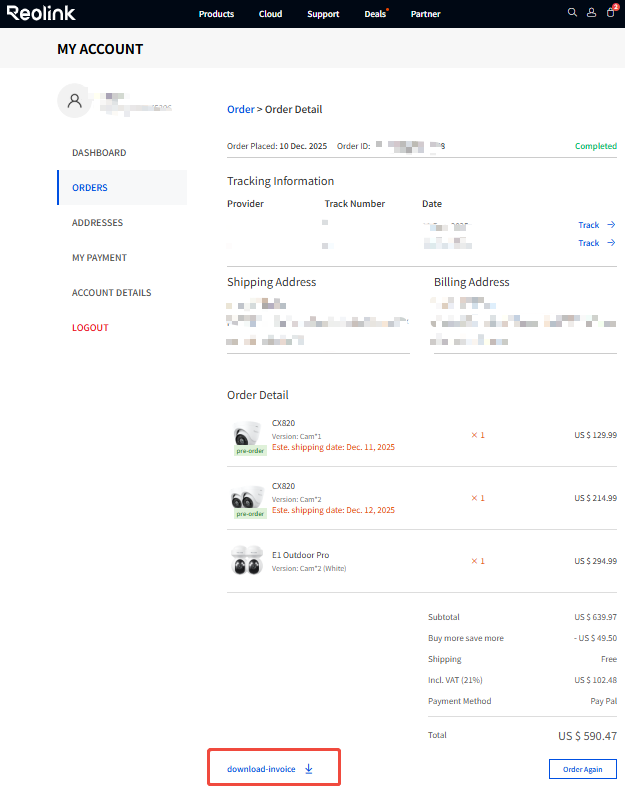Open the Partner menu
This screenshot has height=793, width=625.
[425, 14]
